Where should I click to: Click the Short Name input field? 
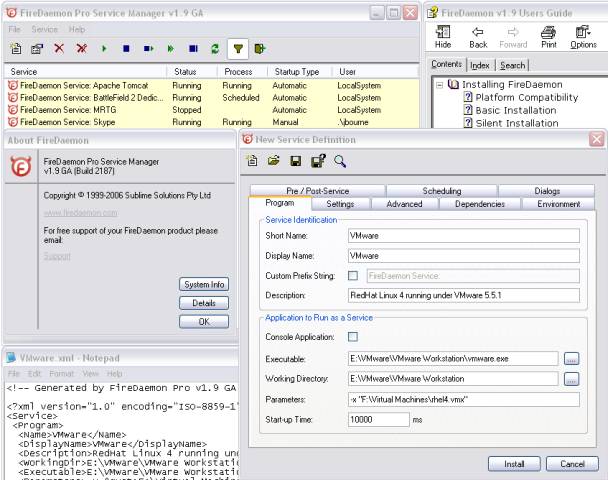coord(464,235)
